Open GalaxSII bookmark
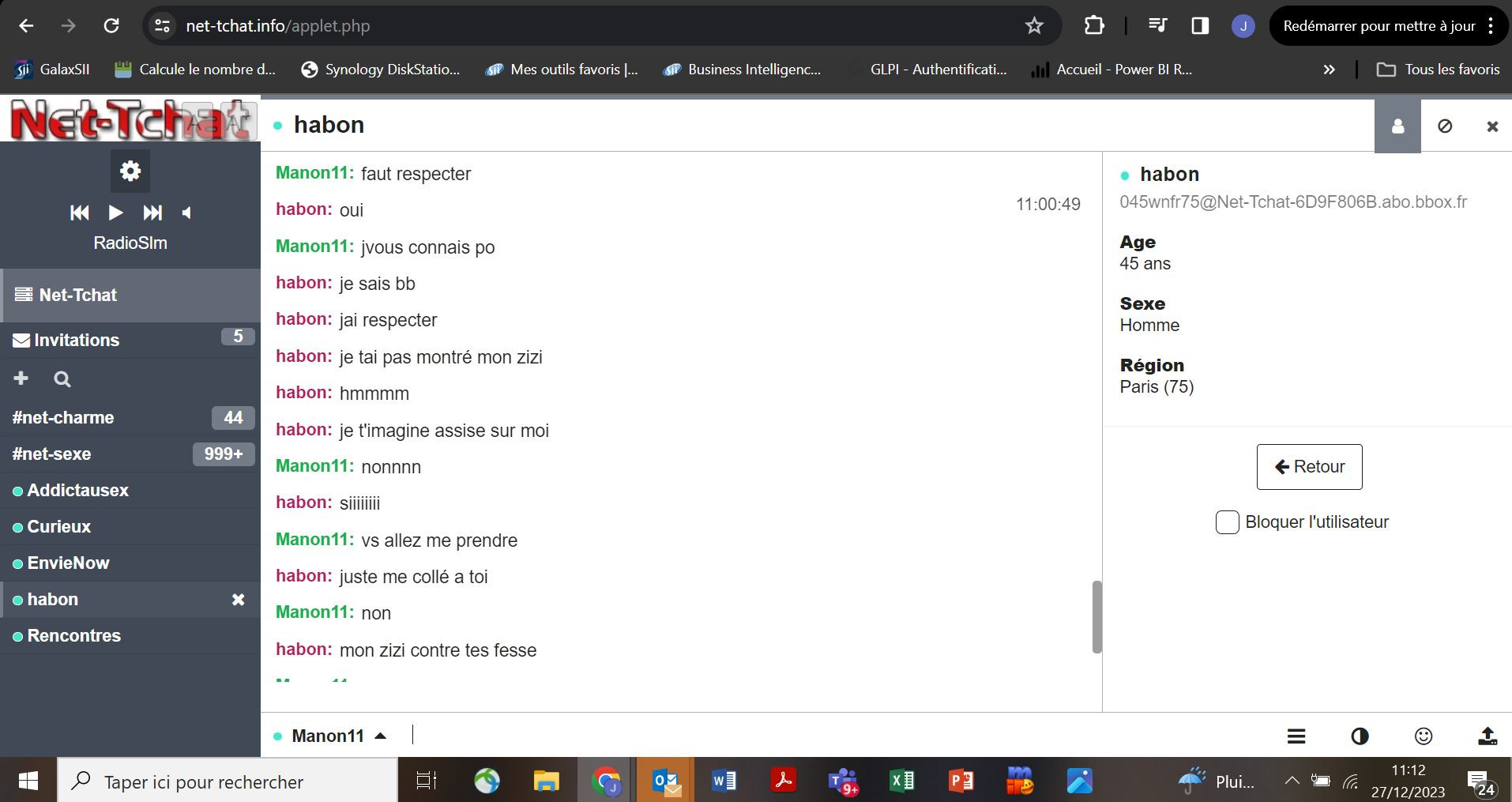The height and width of the screenshot is (802, 1512). (x=52, y=70)
